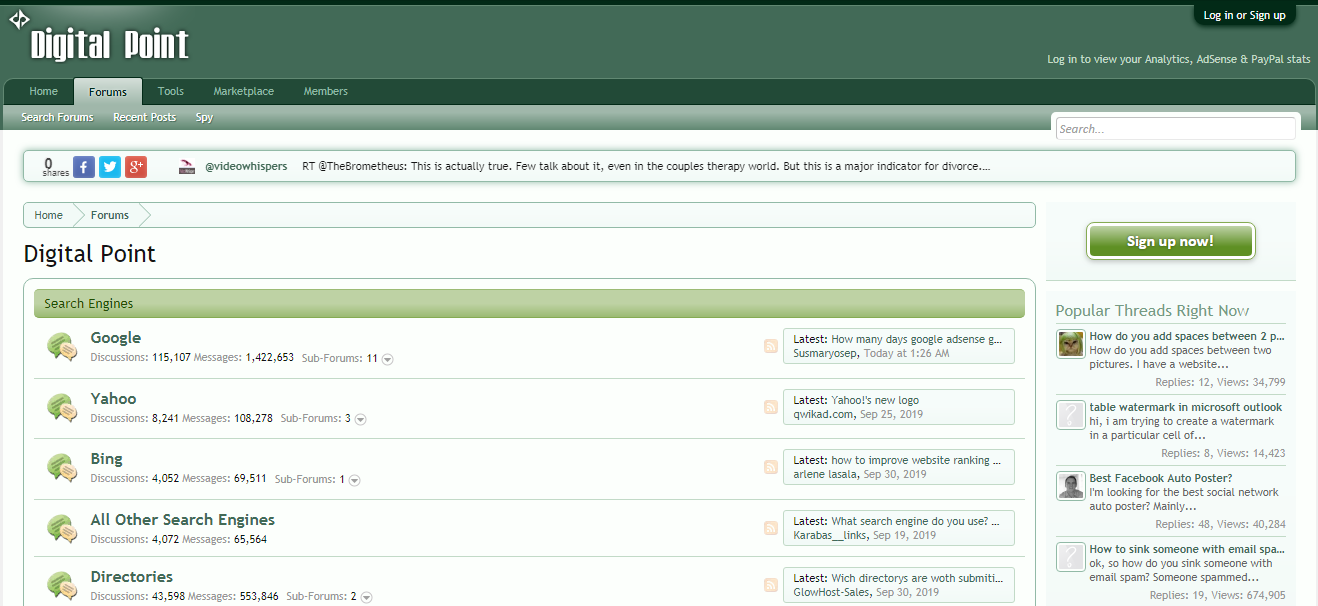1318x606 pixels.
Task: Click Log in or Sign up
Action: click(x=1244, y=15)
